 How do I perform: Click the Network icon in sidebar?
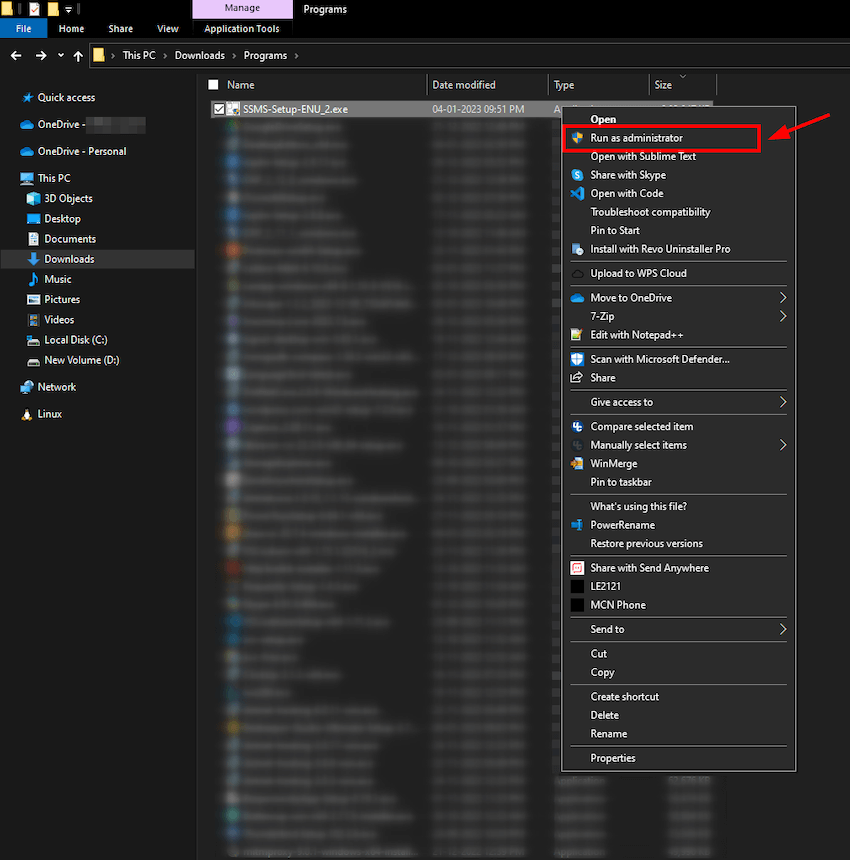click(26, 387)
